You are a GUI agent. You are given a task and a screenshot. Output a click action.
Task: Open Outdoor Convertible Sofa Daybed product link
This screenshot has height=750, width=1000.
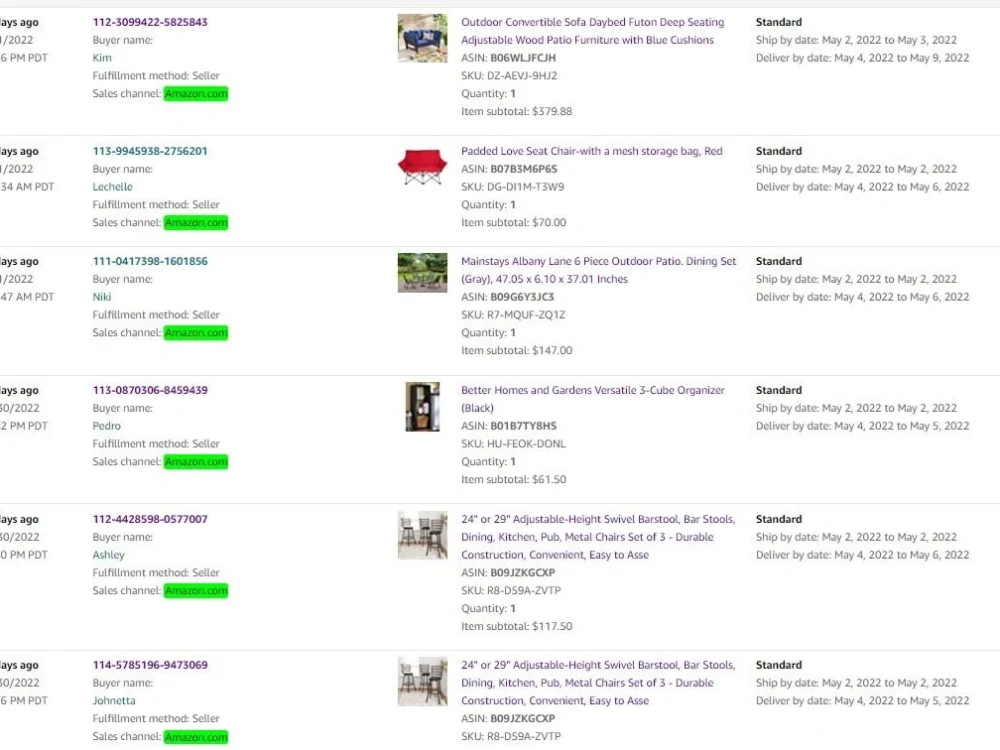click(x=592, y=31)
